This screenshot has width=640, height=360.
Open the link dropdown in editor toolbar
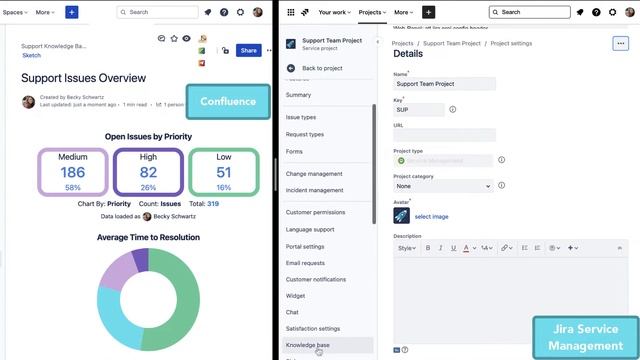(x=507, y=248)
